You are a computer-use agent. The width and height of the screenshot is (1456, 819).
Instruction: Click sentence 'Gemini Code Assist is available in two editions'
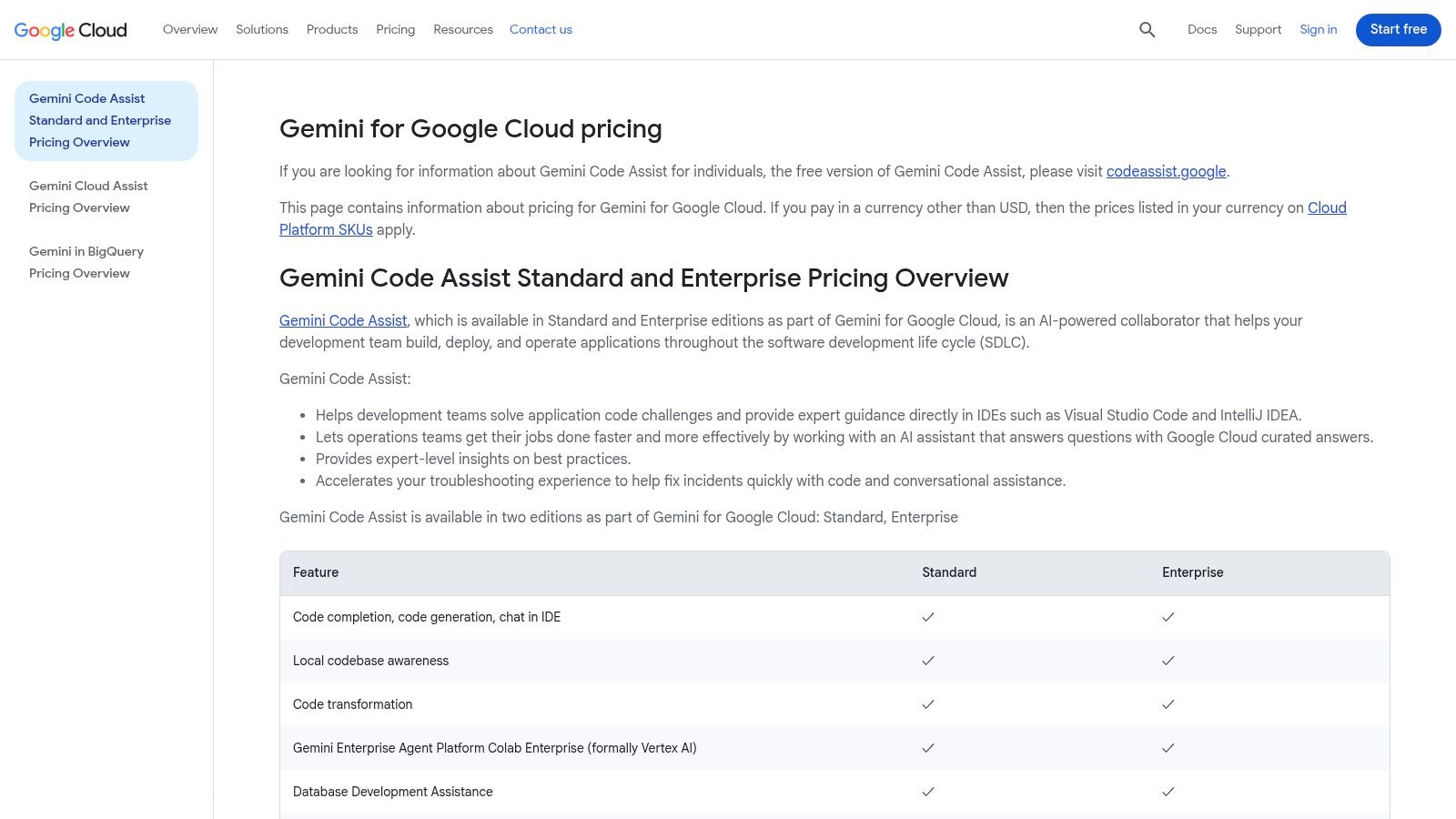(x=619, y=517)
